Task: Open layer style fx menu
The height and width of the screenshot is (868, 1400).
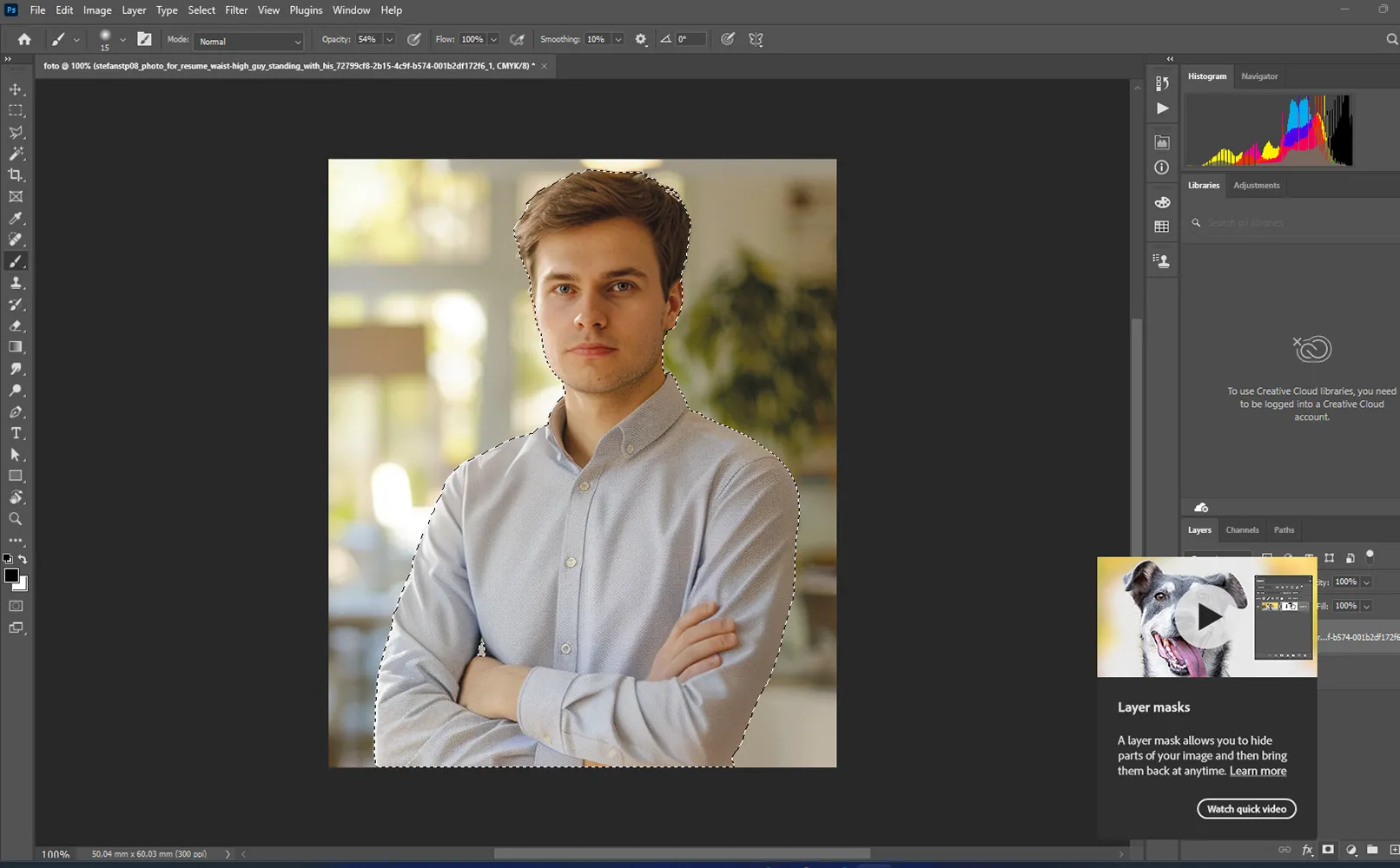Action: click(1307, 850)
